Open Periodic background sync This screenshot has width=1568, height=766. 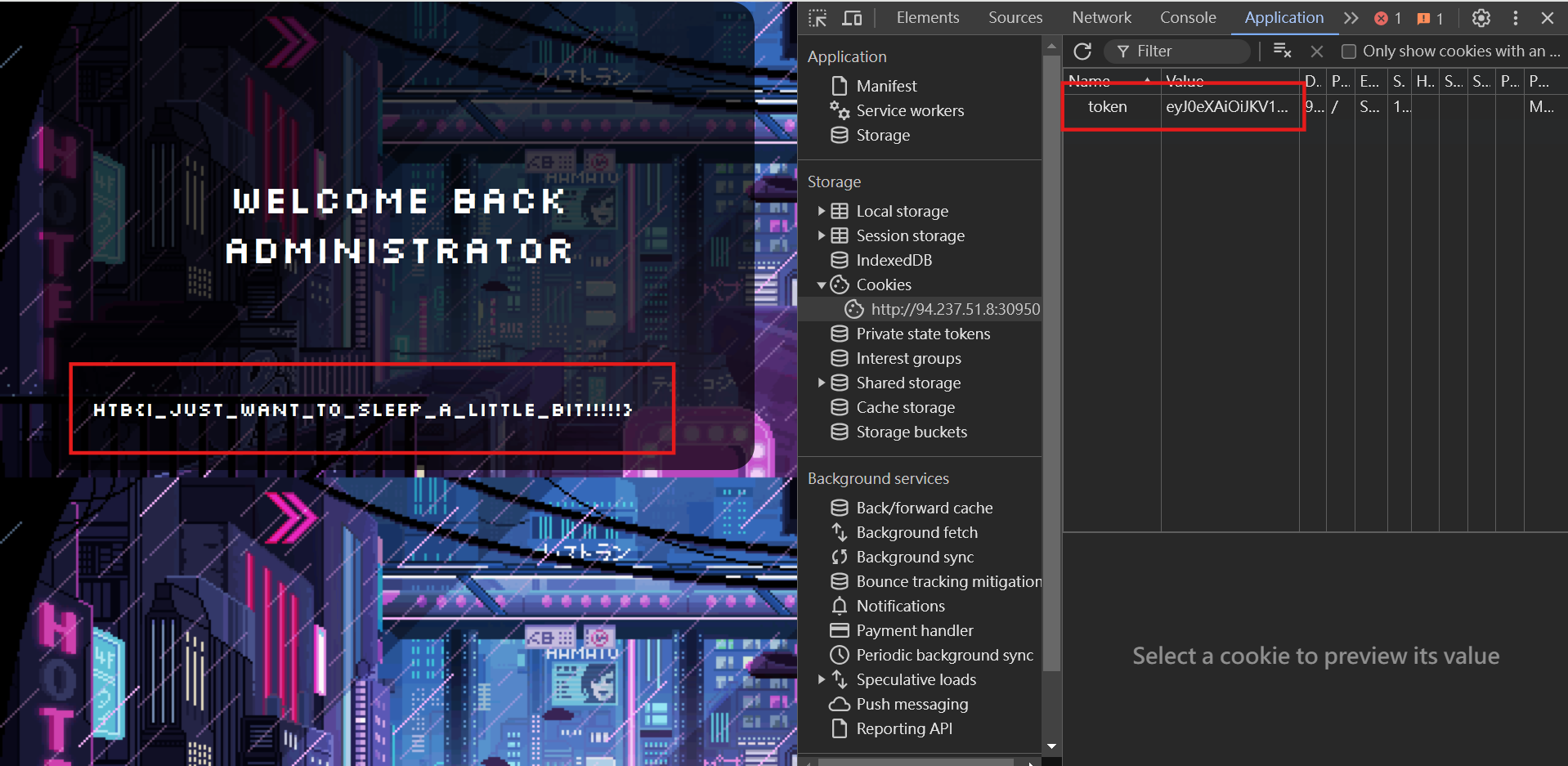click(944, 655)
